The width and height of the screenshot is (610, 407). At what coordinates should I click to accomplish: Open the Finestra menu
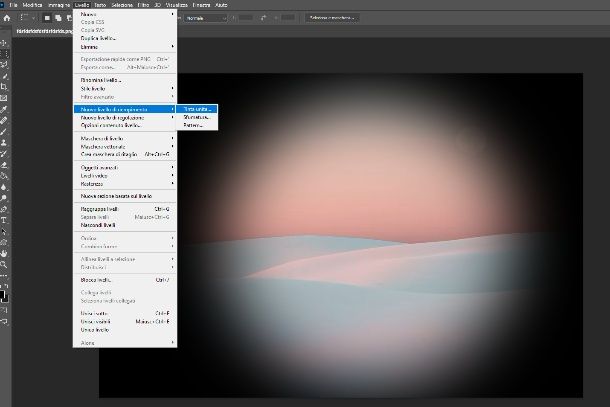coord(201,5)
